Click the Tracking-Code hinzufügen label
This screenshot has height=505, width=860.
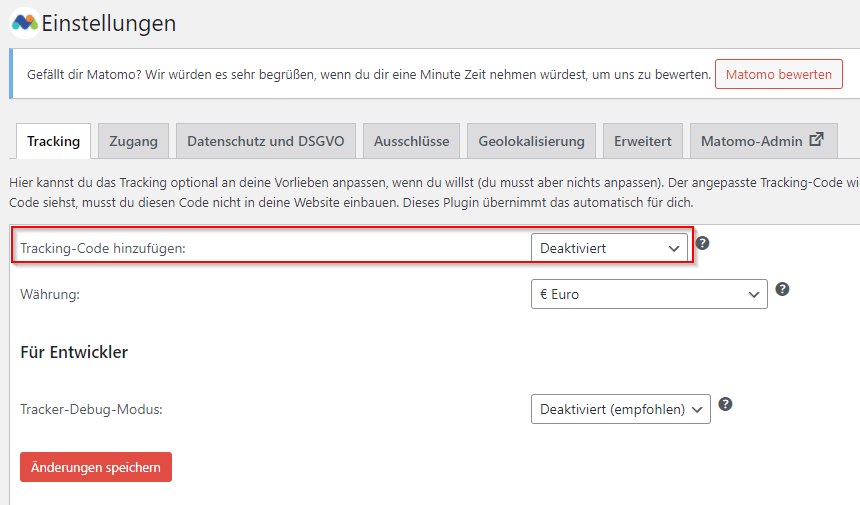click(103, 248)
